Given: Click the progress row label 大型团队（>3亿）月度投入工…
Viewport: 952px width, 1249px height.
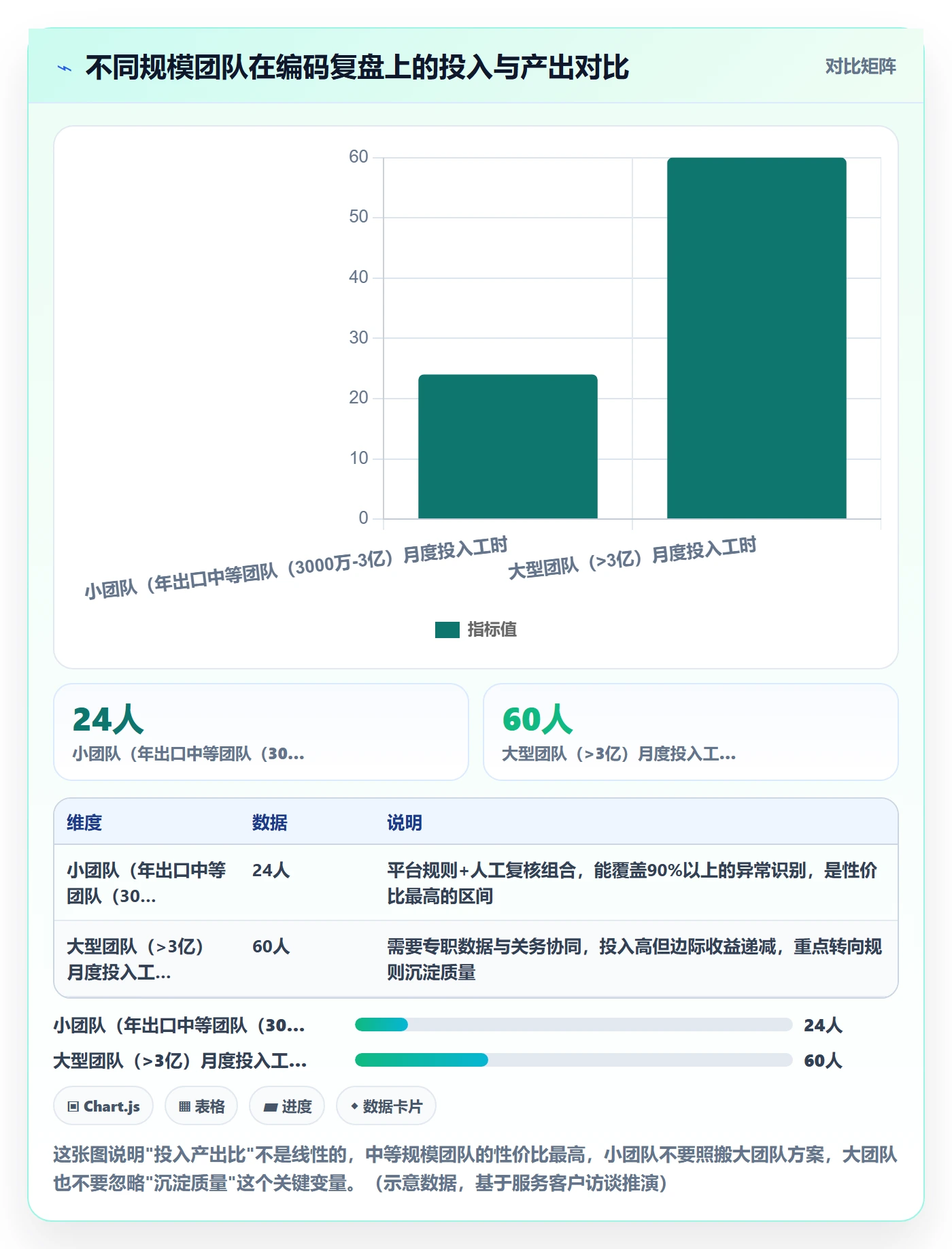Looking at the screenshot, I should click(180, 1061).
